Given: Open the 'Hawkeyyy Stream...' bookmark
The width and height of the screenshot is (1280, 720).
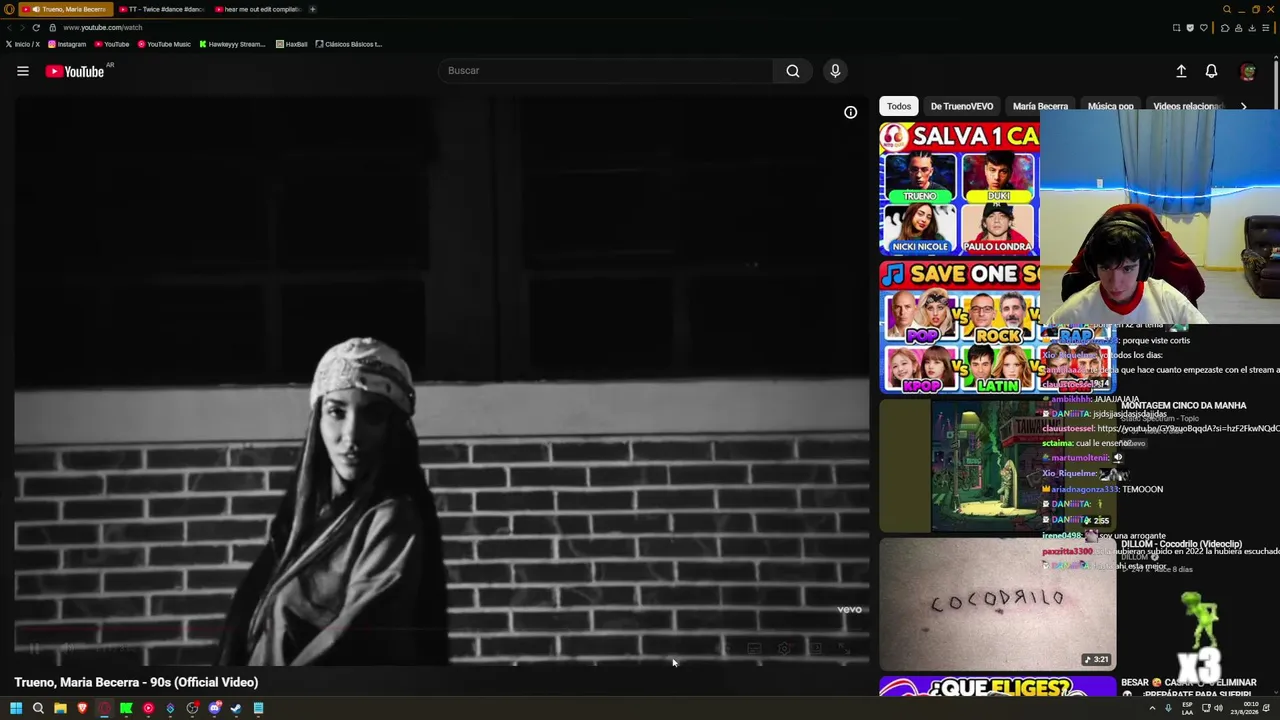Looking at the screenshot, I should [232, 44].
